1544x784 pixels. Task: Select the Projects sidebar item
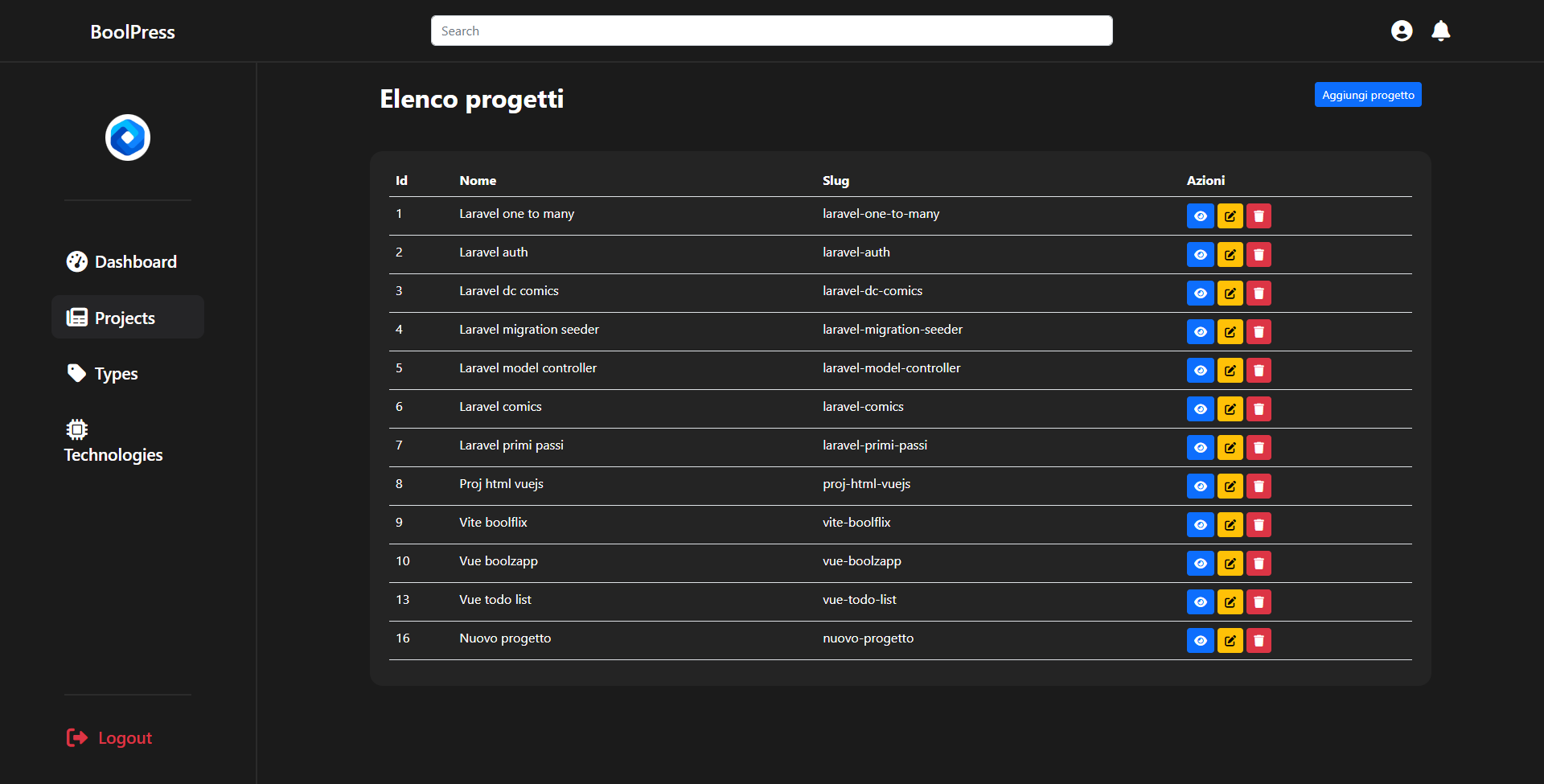click(128, 318)
